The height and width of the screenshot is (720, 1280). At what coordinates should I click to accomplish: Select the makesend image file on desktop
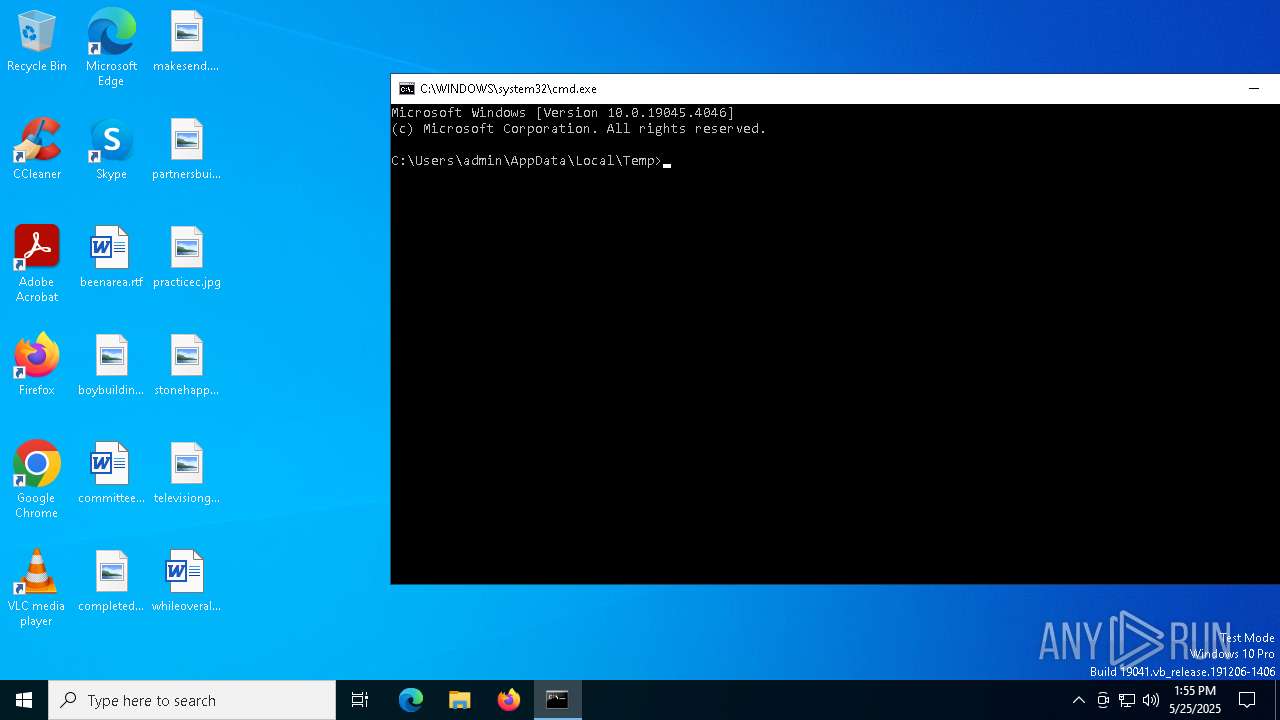pyautogui.click(x=186, y=42)
